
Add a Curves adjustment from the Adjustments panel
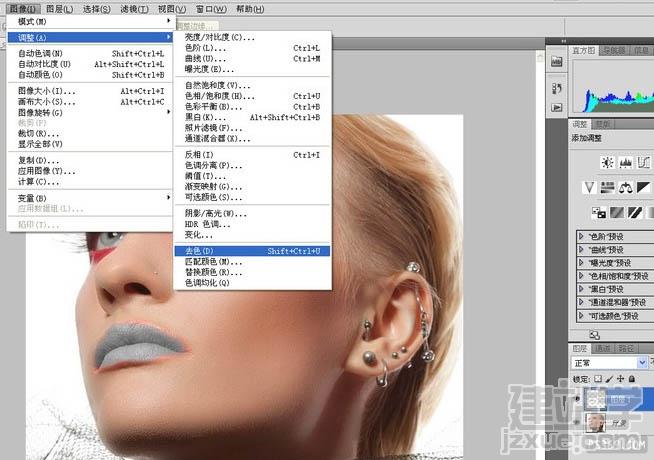coord(644,163)
